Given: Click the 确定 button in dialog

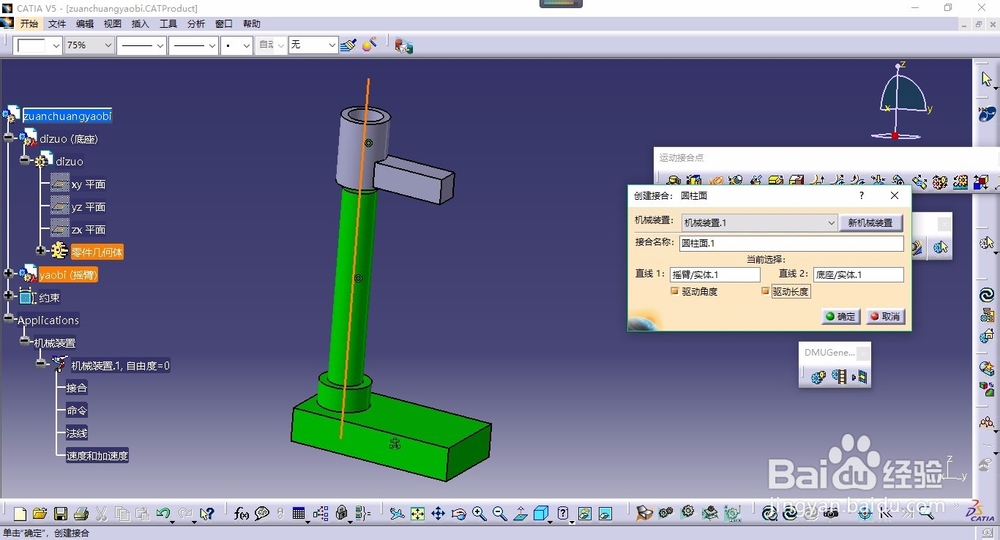Looking at the screenshot, I should (x=841, y=316).
